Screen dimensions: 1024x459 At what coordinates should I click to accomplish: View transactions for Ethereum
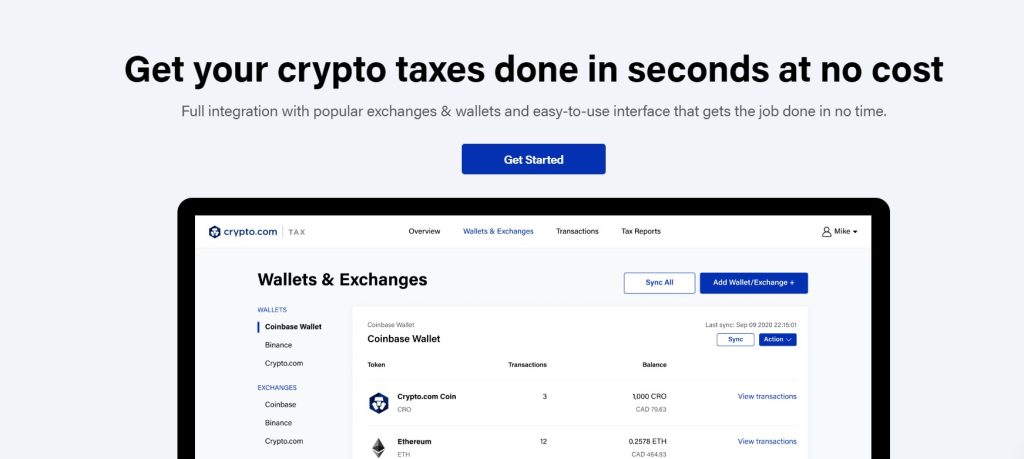(767, 441)
